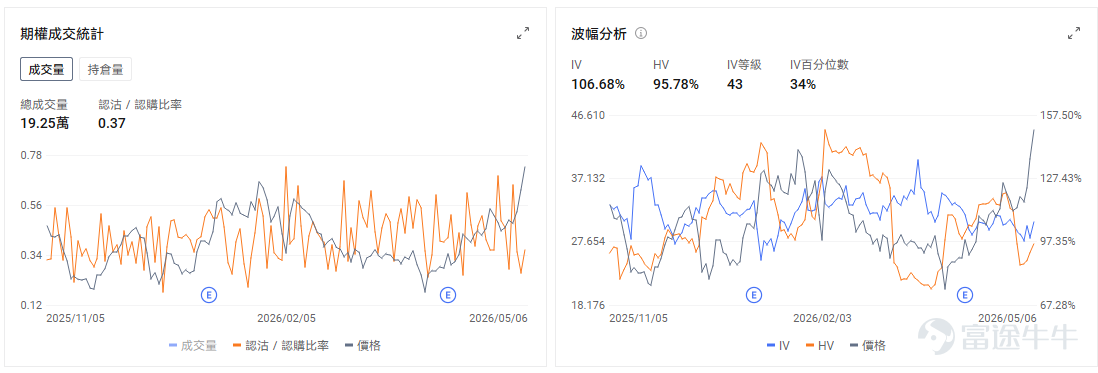Viewport: 1098px width, 373px height.
Task: Click the 總成交量 value 19.25萬
Action: 45,123
